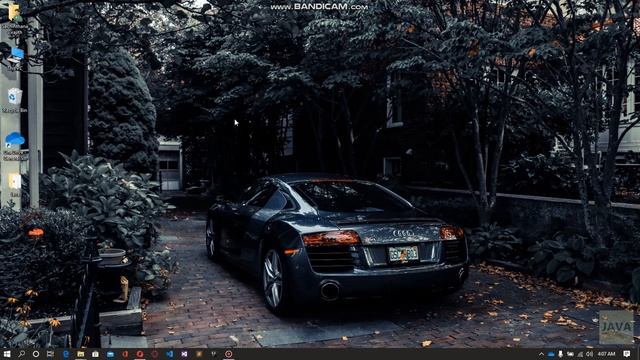Open Recycle Bin on desktop

pos(15,100)
